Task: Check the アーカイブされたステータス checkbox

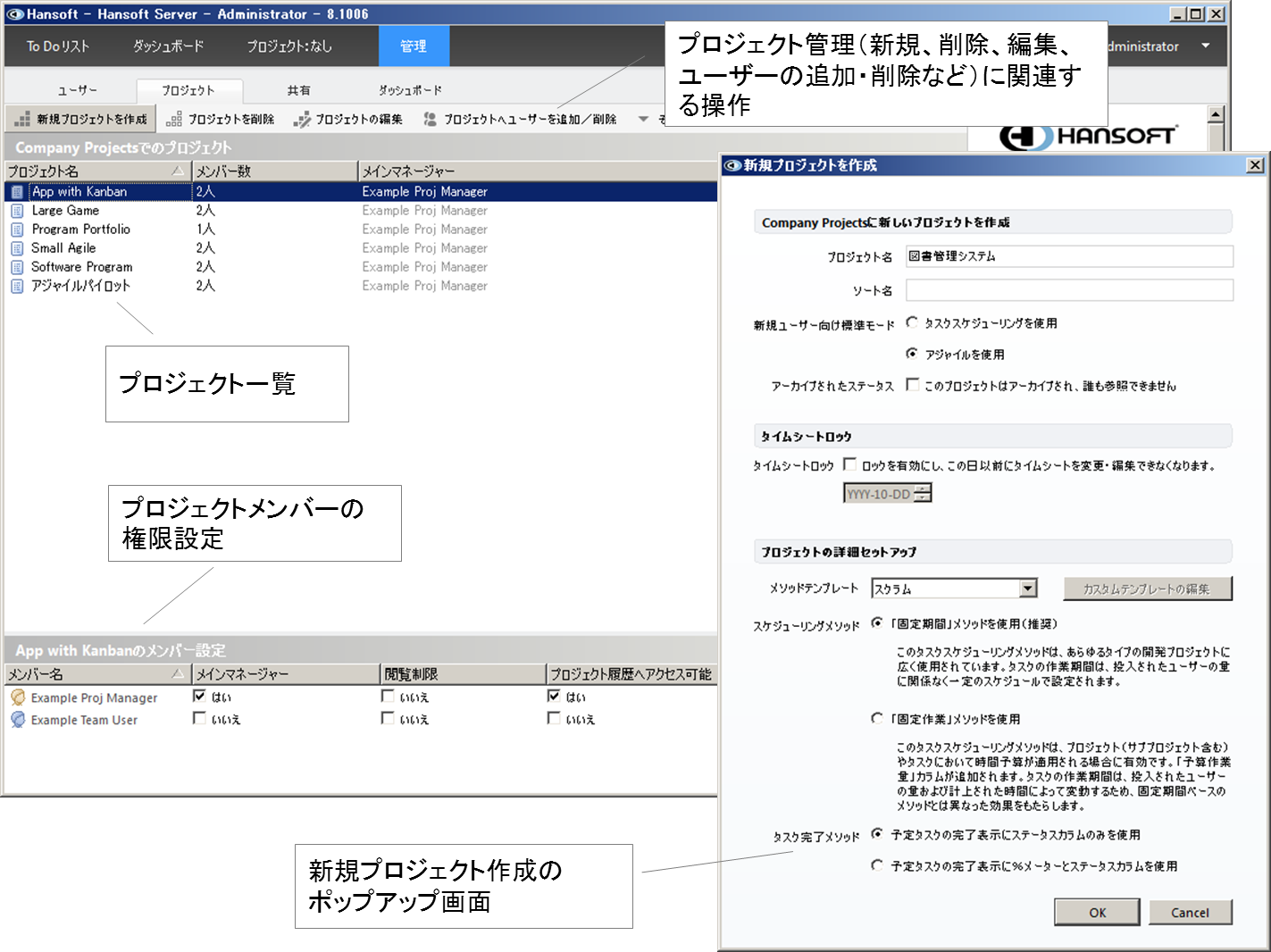Action: (912, 385)
